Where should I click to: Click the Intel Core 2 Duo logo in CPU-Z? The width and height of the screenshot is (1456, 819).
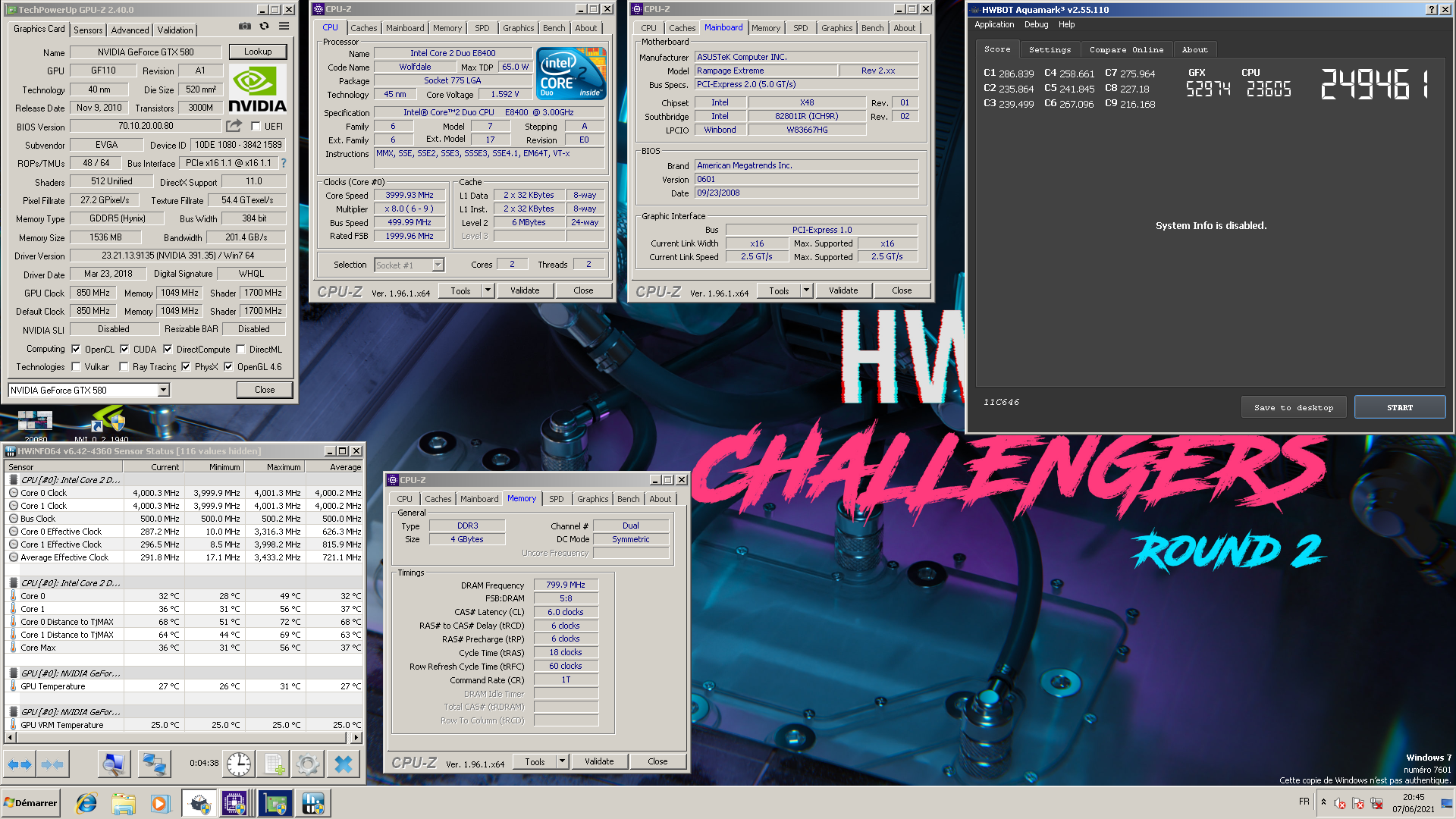[571, 74]
